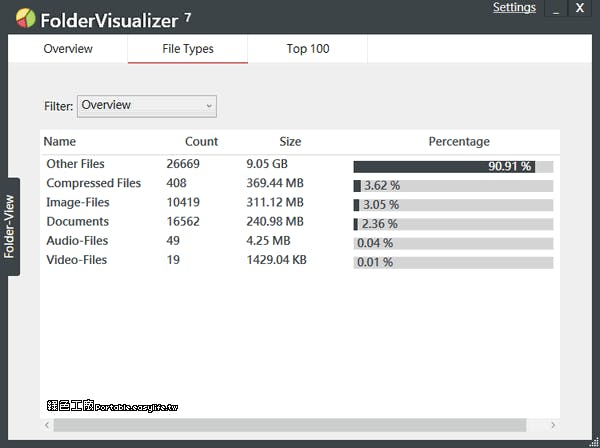The image size is (600, 448).
Task: Switch to the Overview tab
Action: 68,49
